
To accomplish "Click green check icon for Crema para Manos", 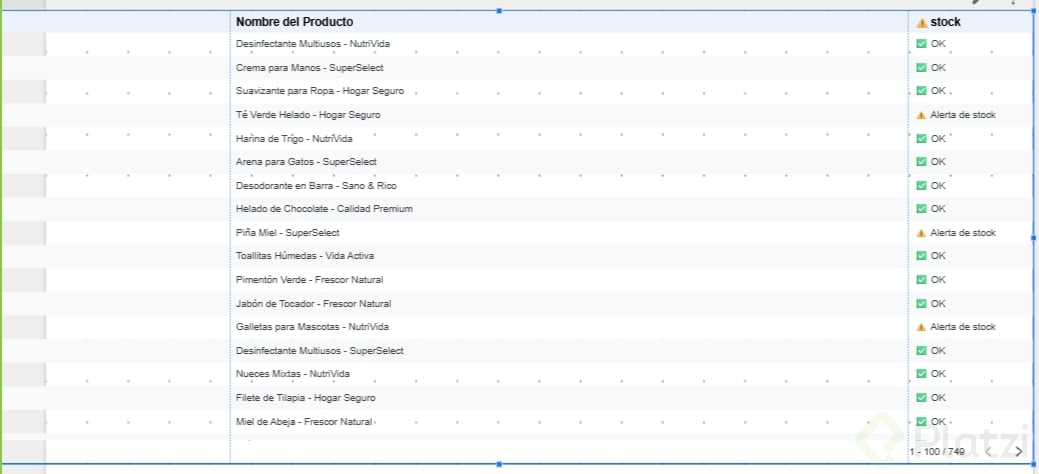I will point(921,68).
